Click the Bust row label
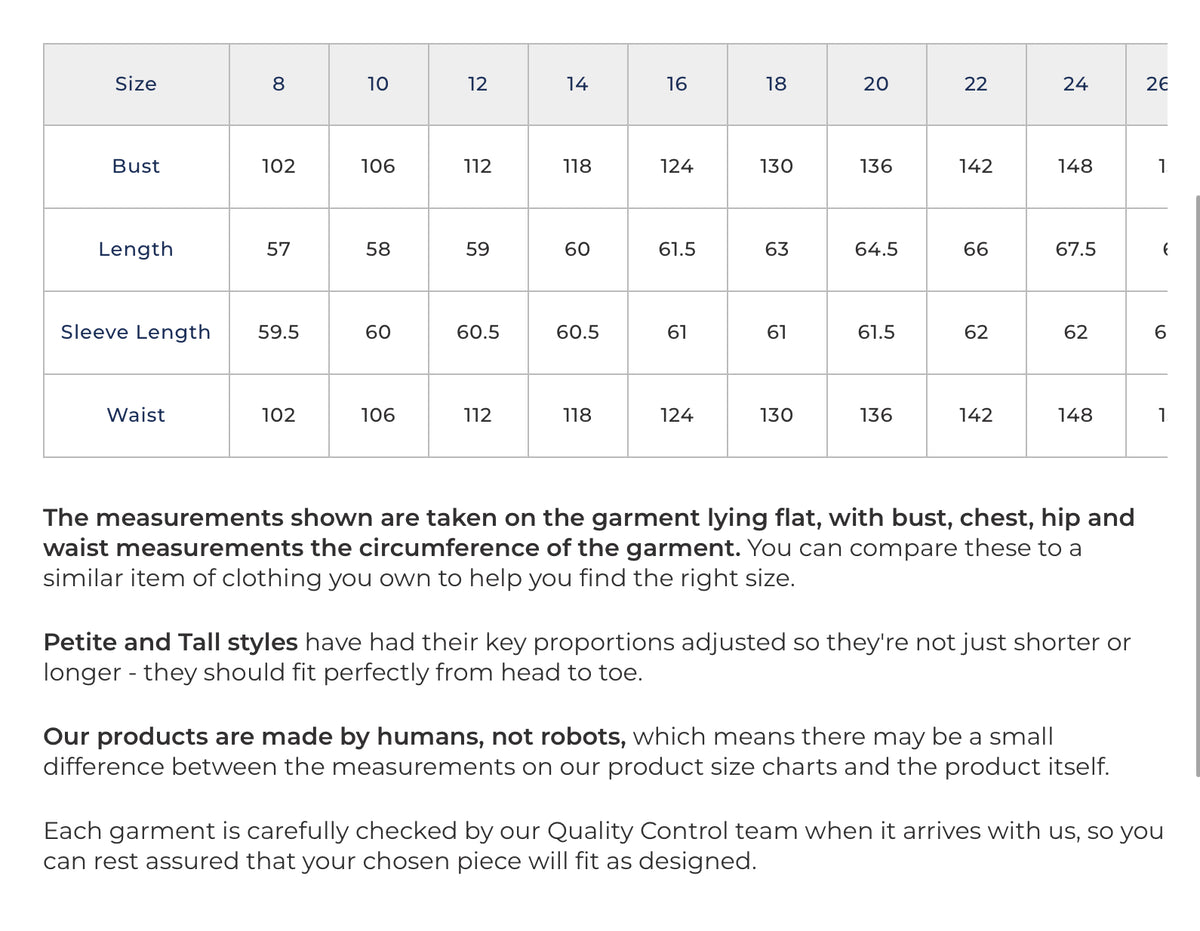 (x=136, y=167)
